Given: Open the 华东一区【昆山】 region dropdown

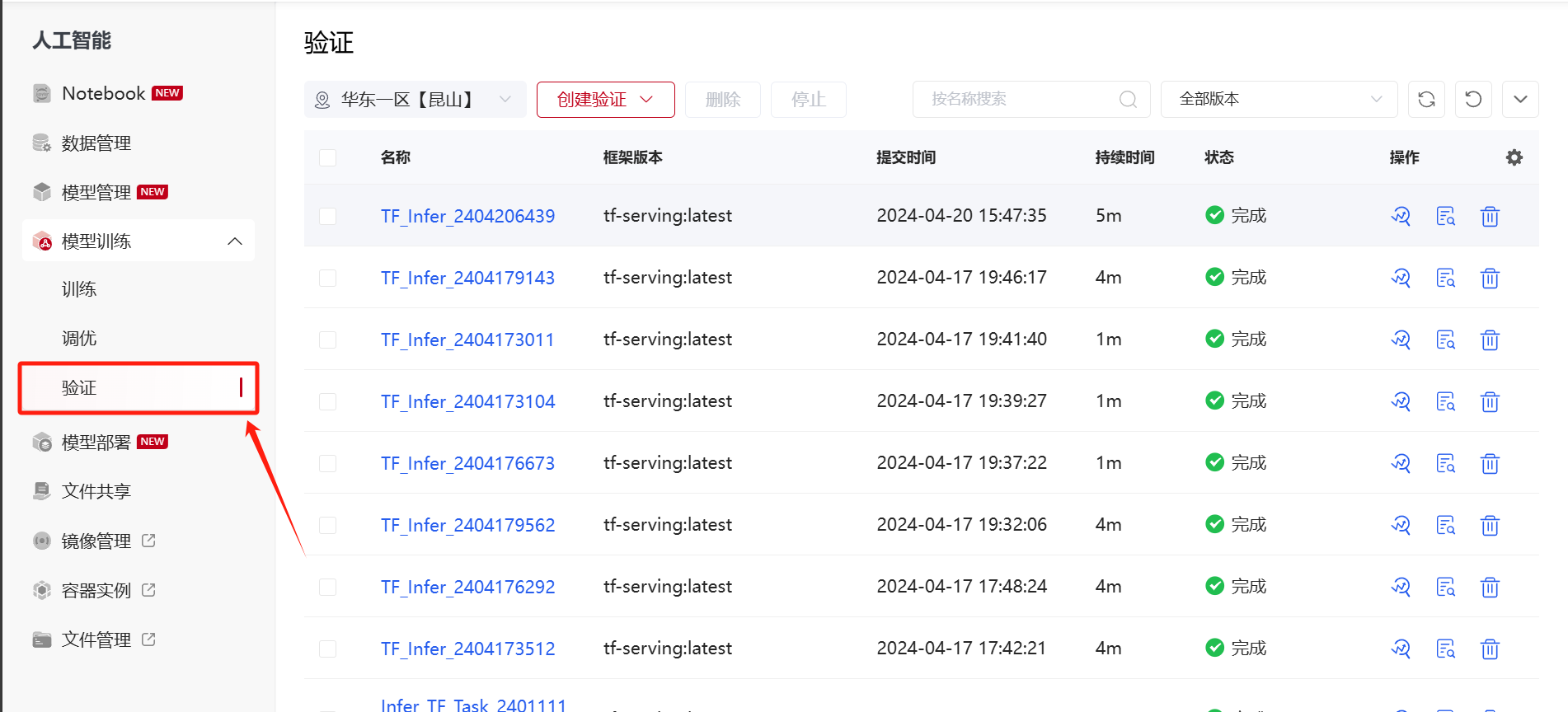Looking at the screenshot, I should pyautogui.click(x=415, y=100).
